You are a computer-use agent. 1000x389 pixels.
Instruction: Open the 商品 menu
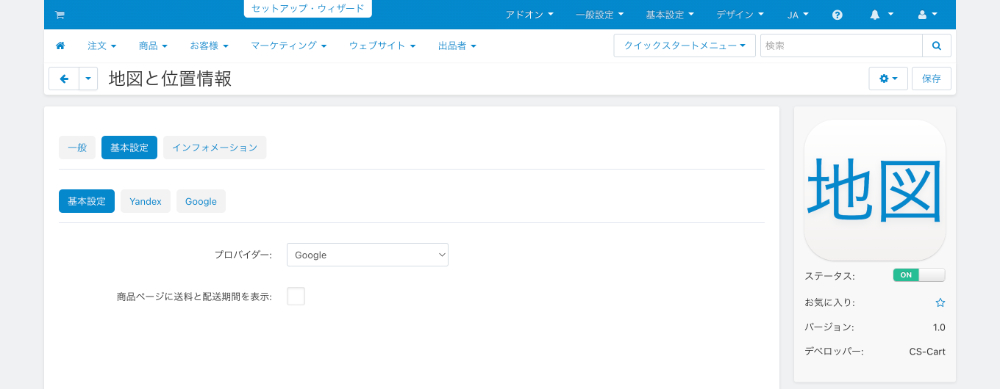click(152, 46)
